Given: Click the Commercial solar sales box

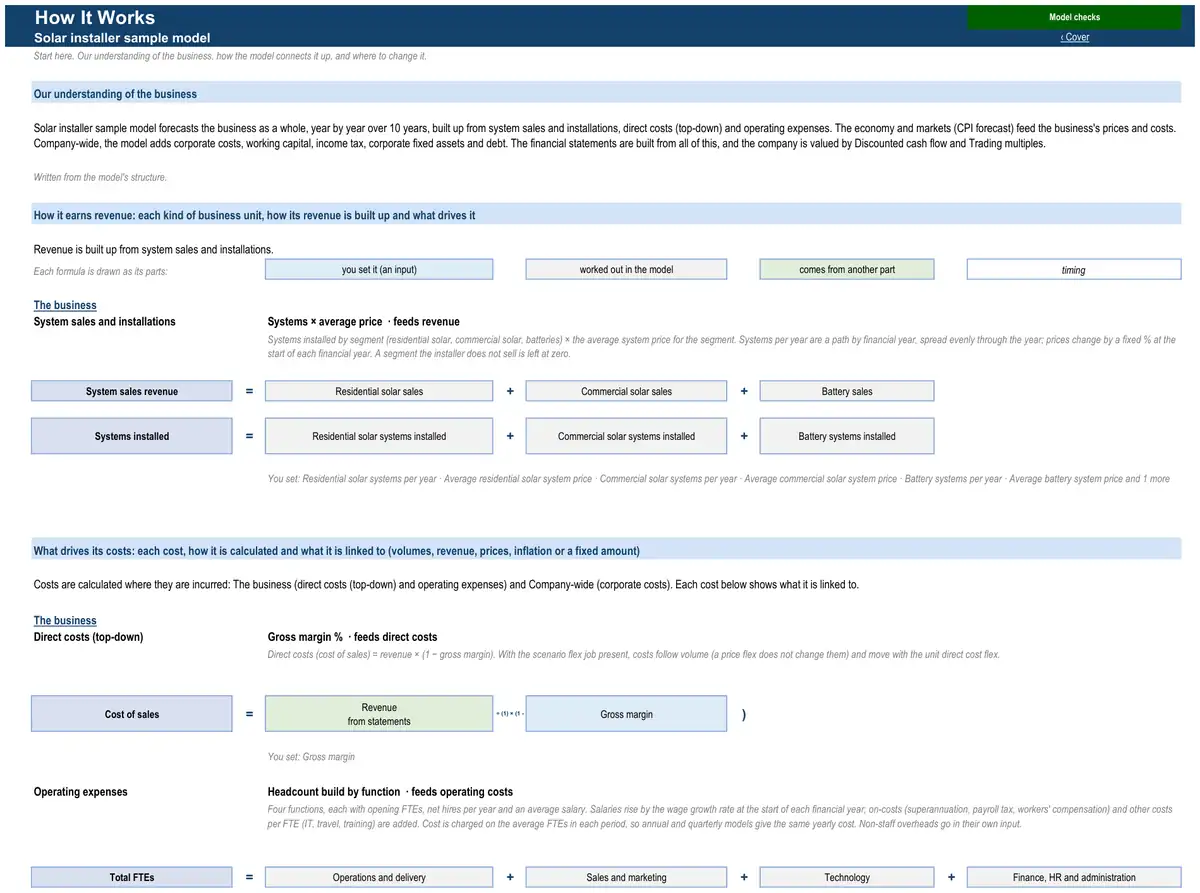Looking at the screenshot, I should point(626,392).
